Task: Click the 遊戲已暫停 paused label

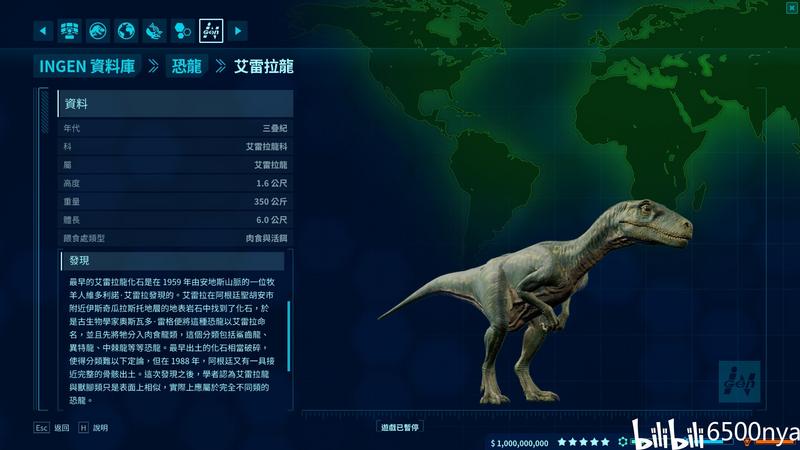Action: coord(399,428)
